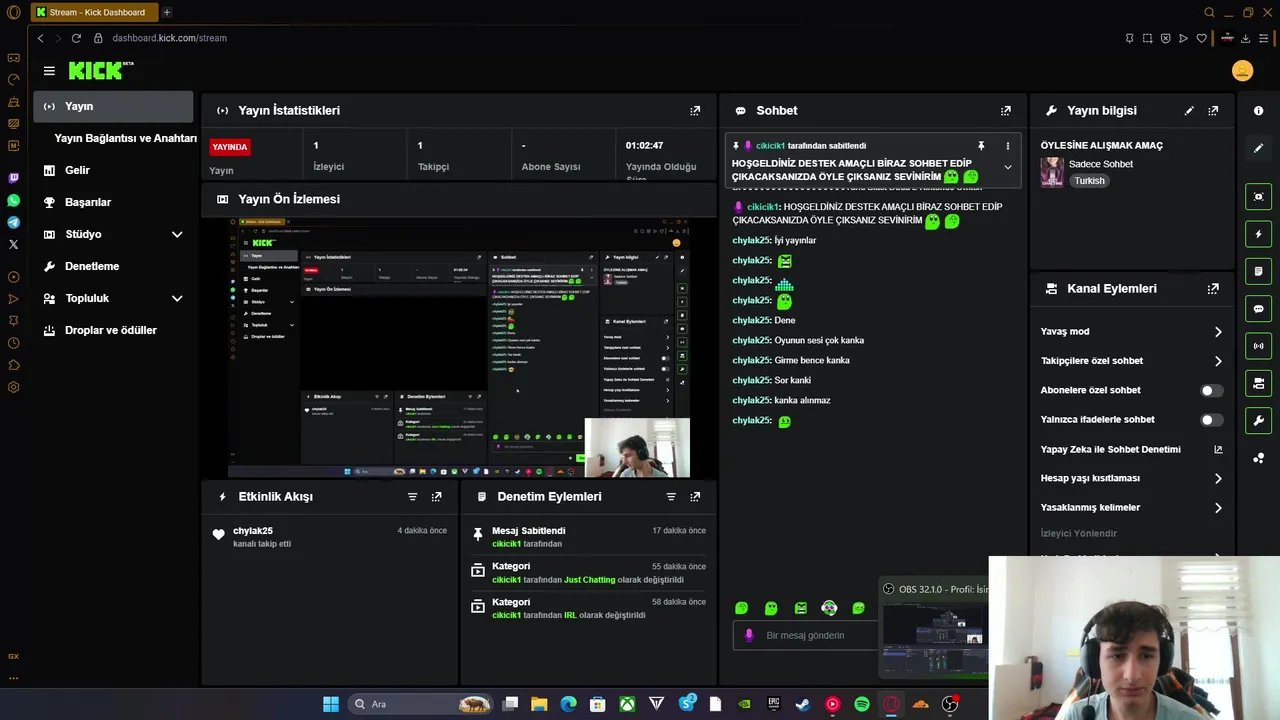
Task: Open Yayın Bağlantısı ve Anahtarı page
Action: coord(125,139)
